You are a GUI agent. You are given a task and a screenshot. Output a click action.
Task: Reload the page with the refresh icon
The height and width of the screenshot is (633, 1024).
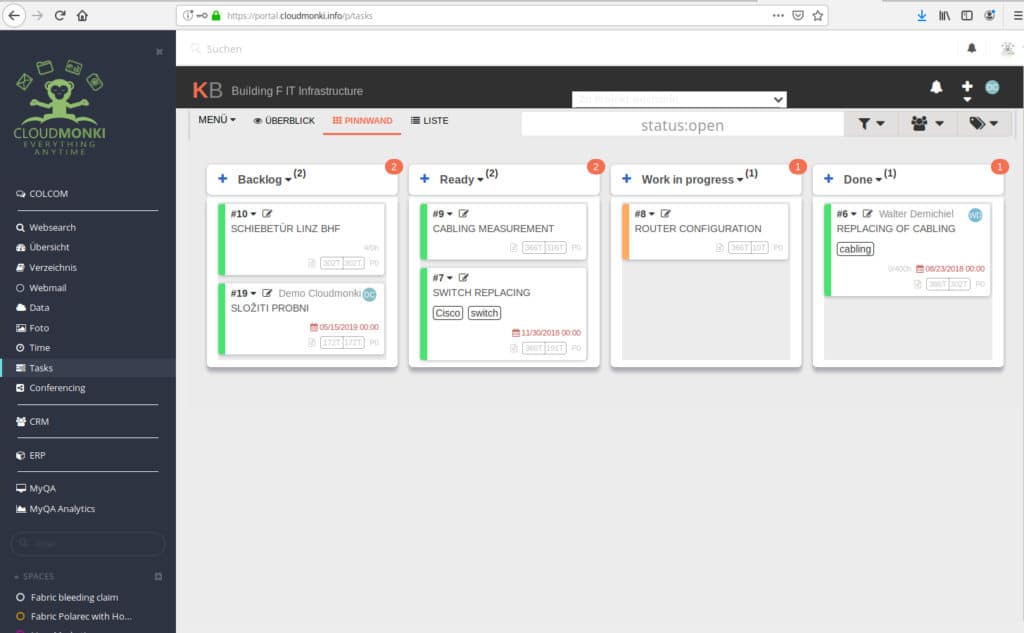pos(60,15)
